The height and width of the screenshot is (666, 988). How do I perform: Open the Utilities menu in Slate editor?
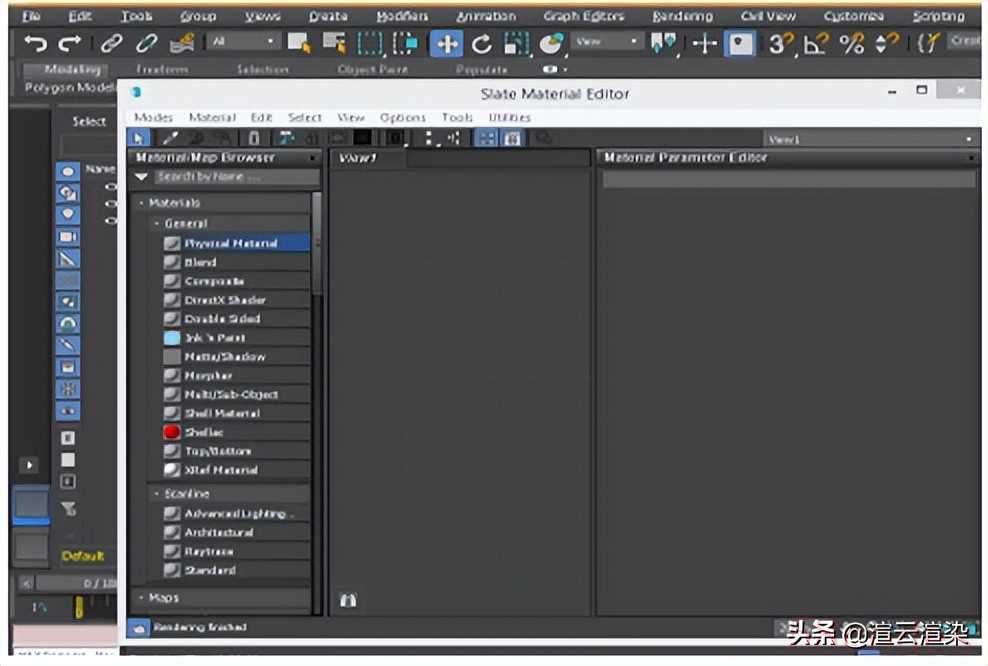509,117
